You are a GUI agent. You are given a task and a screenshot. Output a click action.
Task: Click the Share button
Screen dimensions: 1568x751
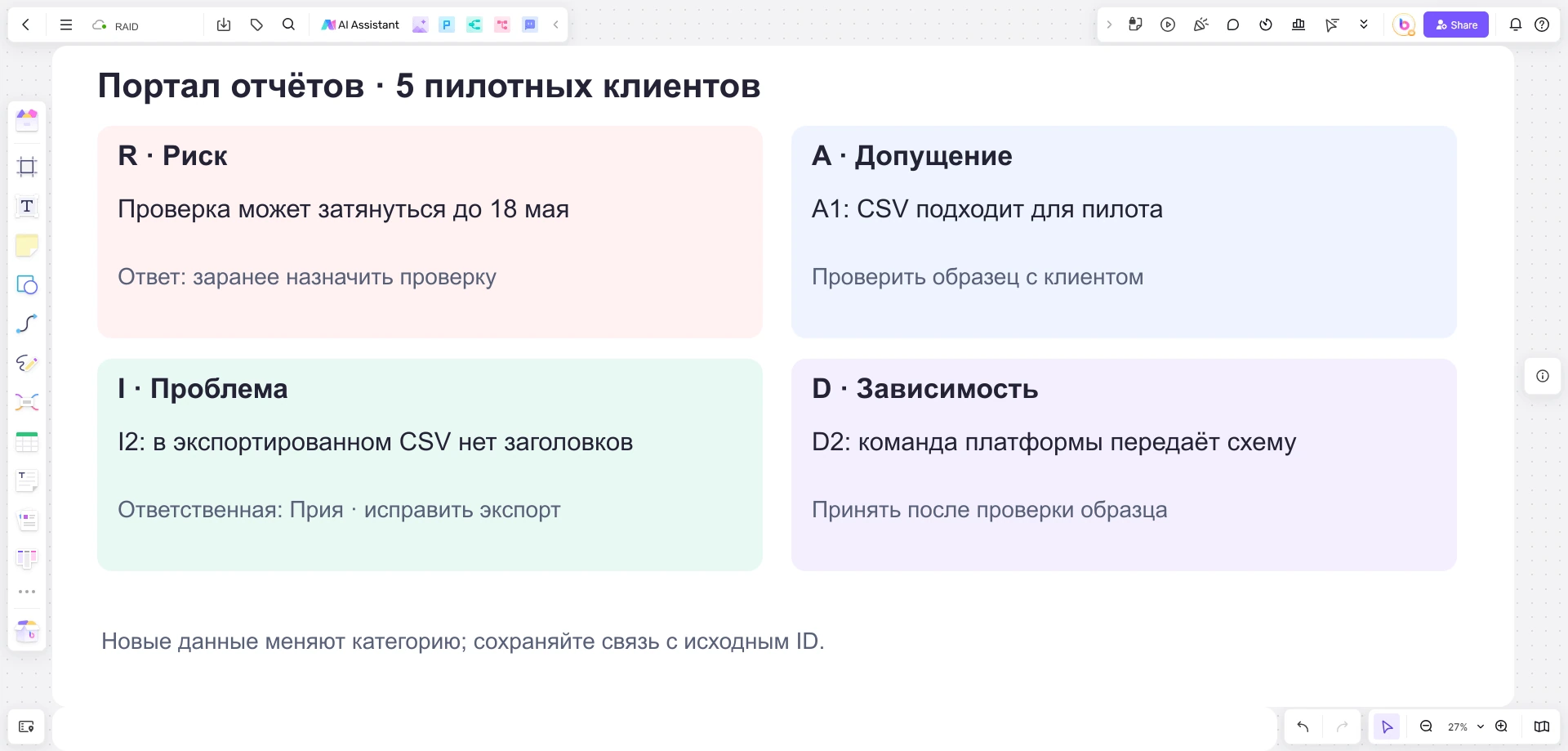(1456, 25)
